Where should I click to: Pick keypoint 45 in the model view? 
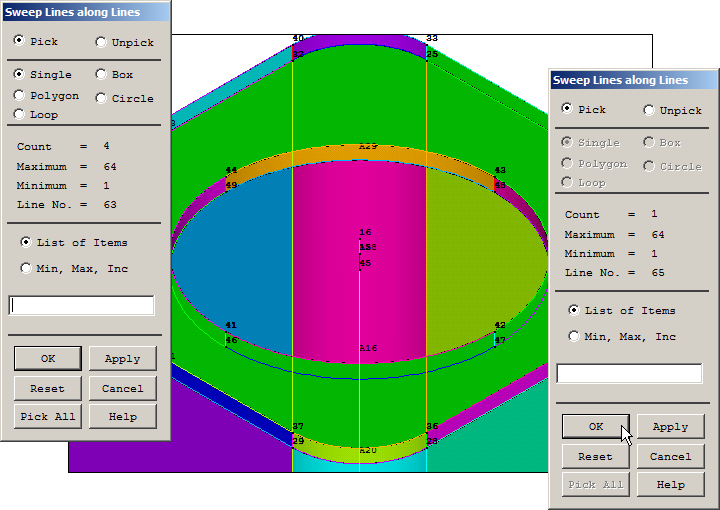point(365,263)
